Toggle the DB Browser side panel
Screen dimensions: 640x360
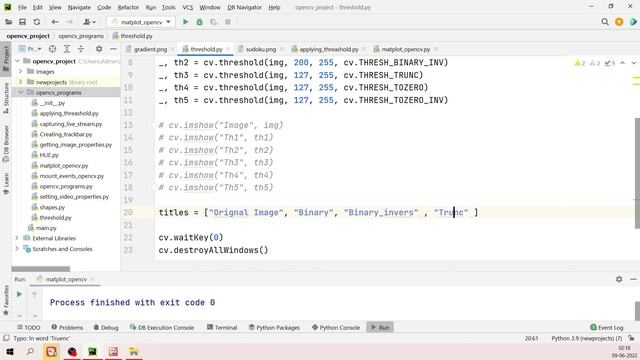6,143
